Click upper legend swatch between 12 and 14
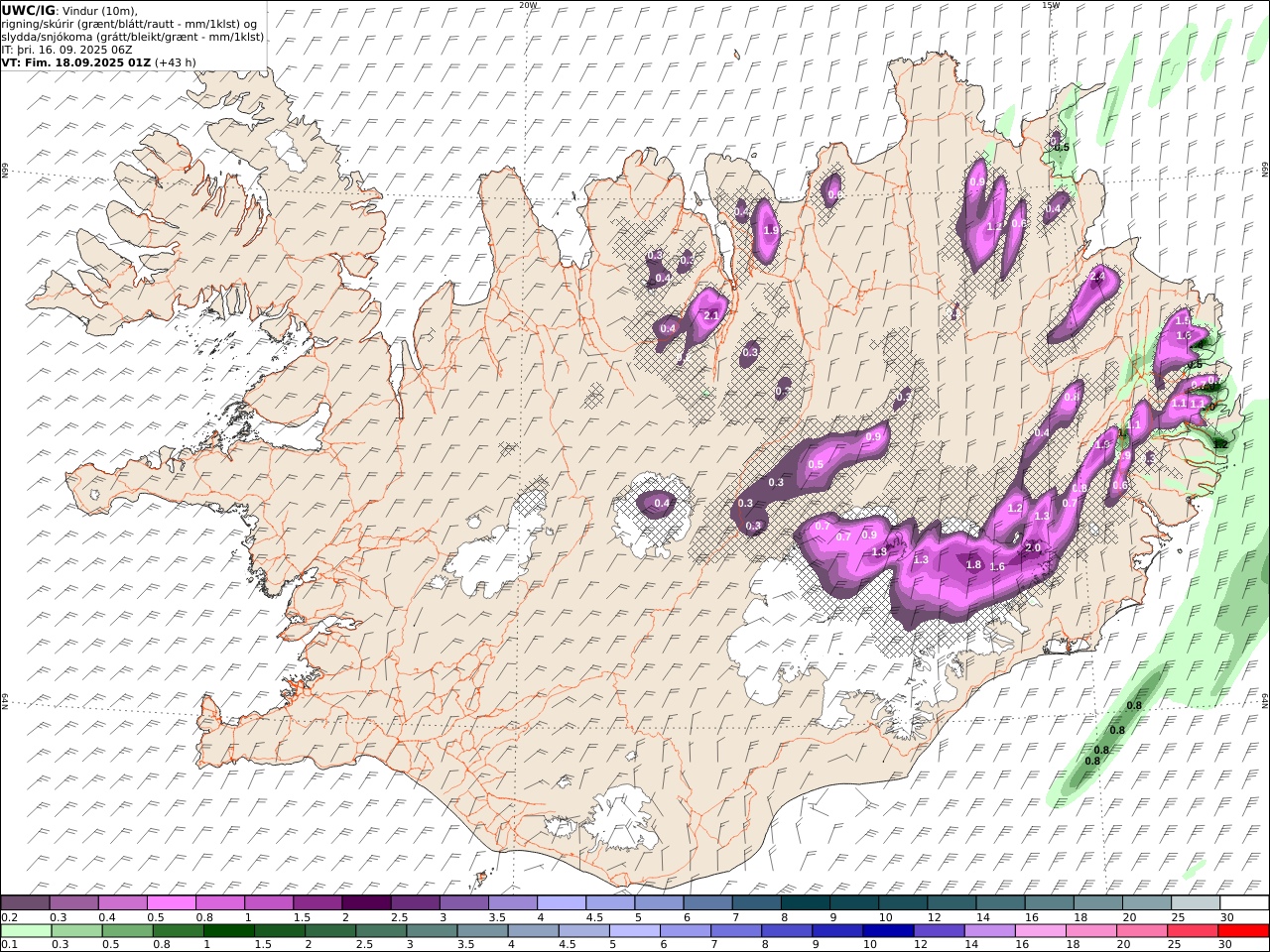Image resolution: width=1270 pixels, height=952 pixels. (x=951, y=903)
